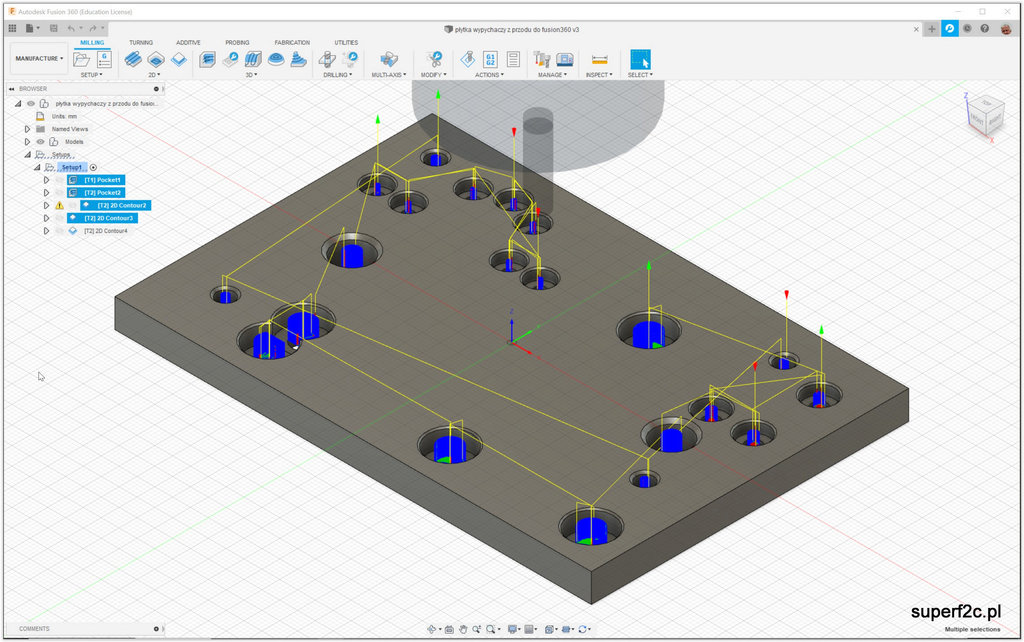Click the Simulate icon in Actions group

(x=468, y=60)
